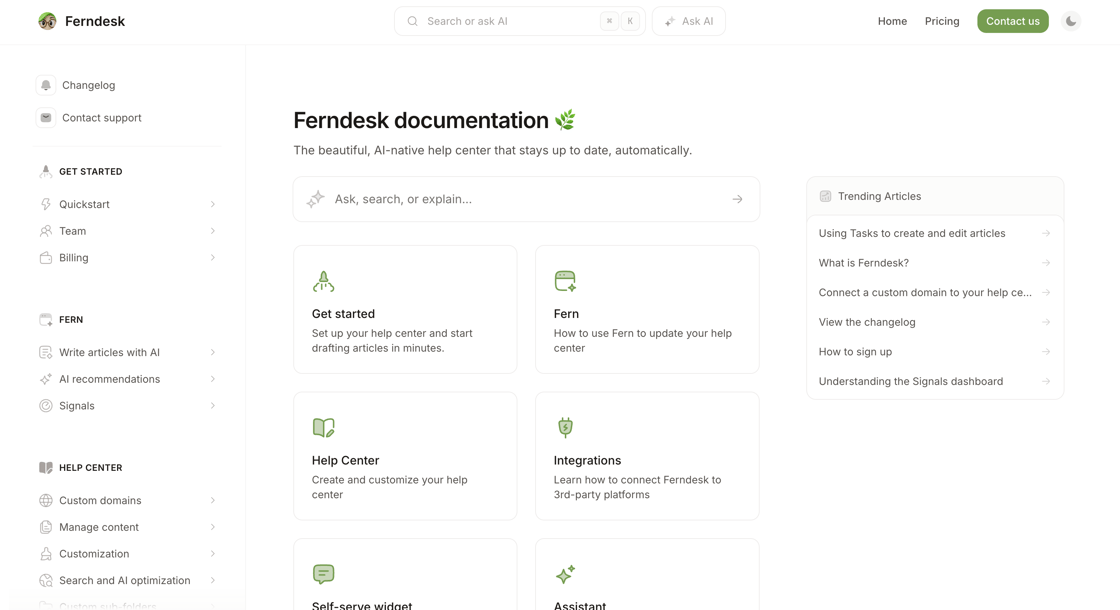Click the AI recommendations sparkle icon
The image size is (1120, 610).
click(46, 379)
